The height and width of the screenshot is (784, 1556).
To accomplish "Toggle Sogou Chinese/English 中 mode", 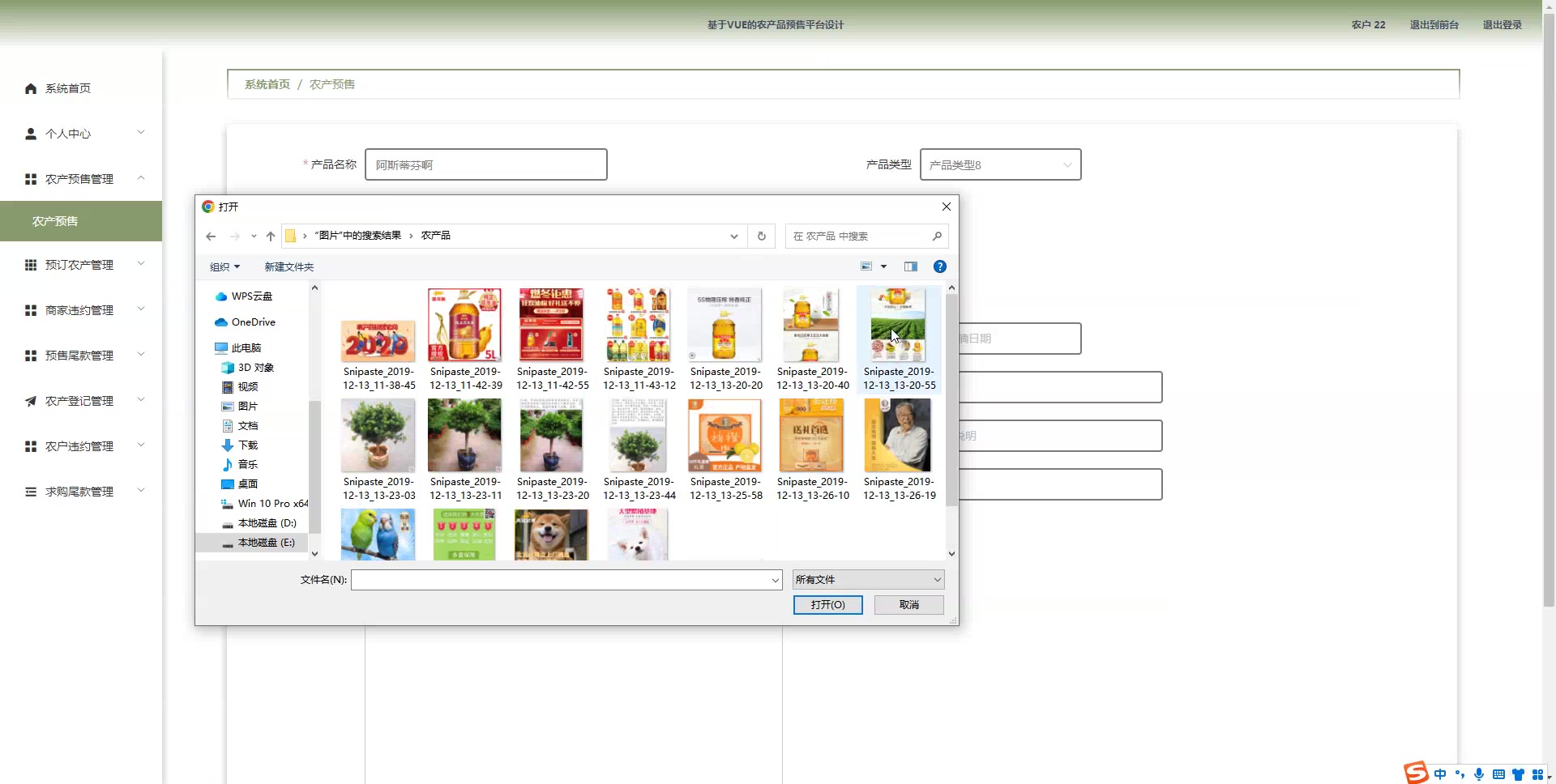I will (x=1440, y=774).
